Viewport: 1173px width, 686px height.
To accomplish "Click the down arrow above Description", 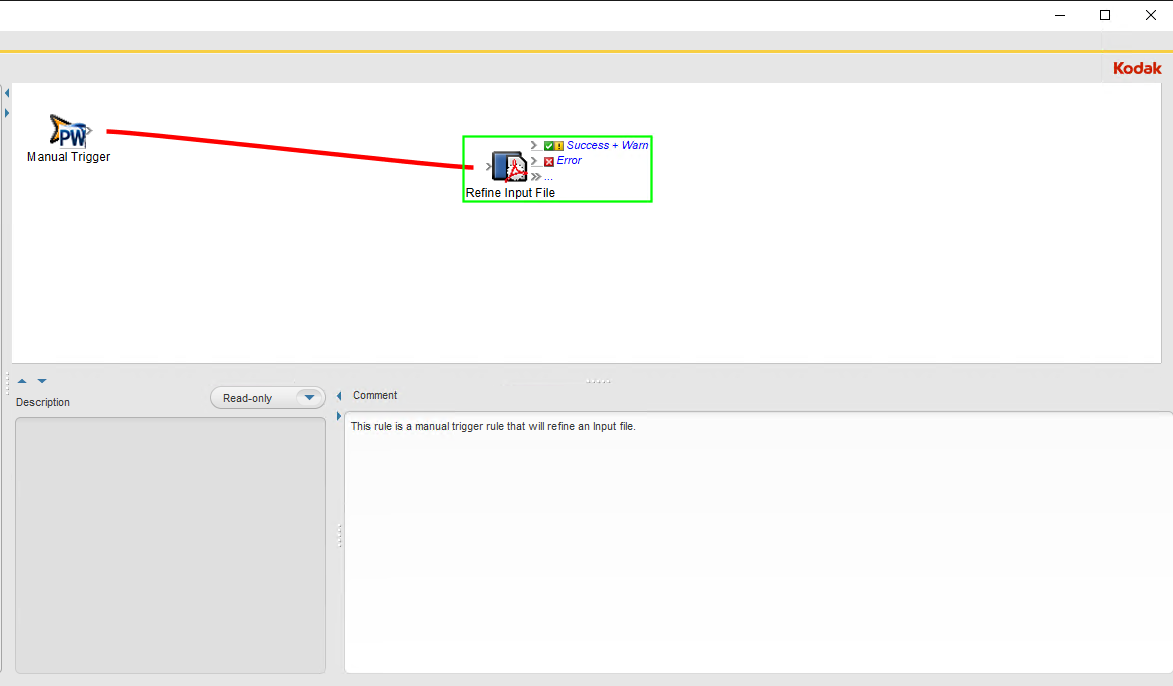I will pos(42,381).
